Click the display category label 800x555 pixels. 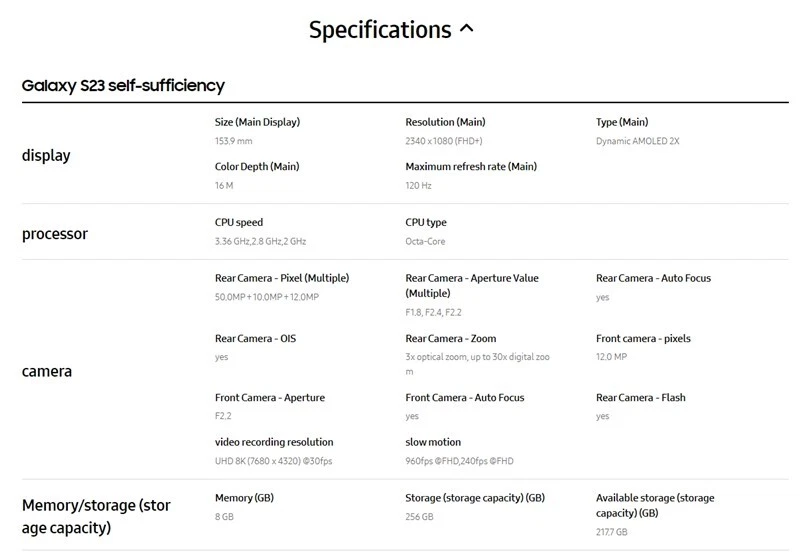tap(46, 155)
